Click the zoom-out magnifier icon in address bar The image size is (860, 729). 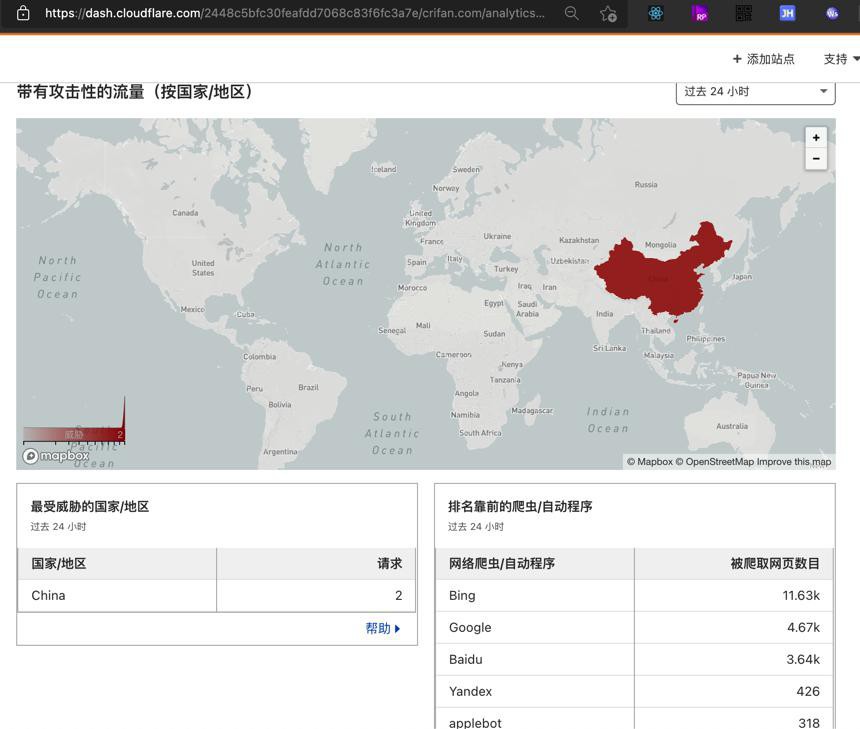point(572,13)
